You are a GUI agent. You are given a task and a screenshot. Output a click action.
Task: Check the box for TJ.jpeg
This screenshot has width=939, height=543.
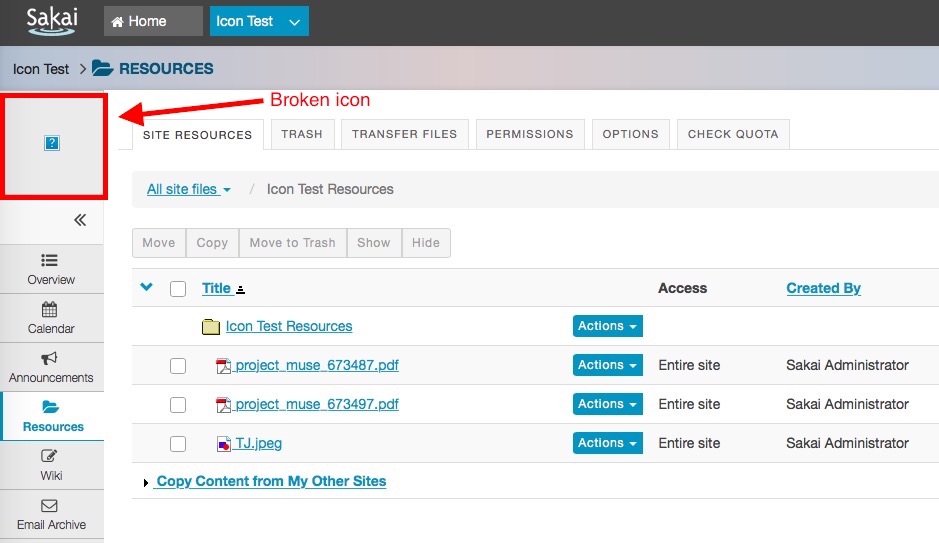click(178, 444)
